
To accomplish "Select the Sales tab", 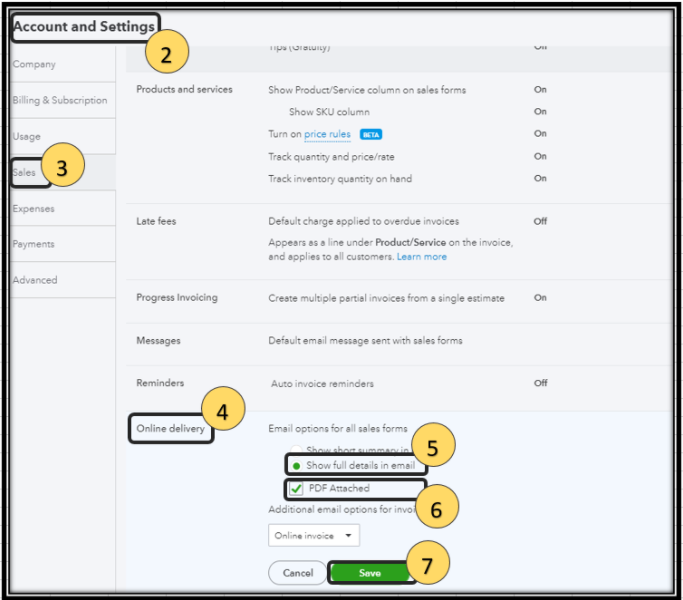I will pos(24,173).
